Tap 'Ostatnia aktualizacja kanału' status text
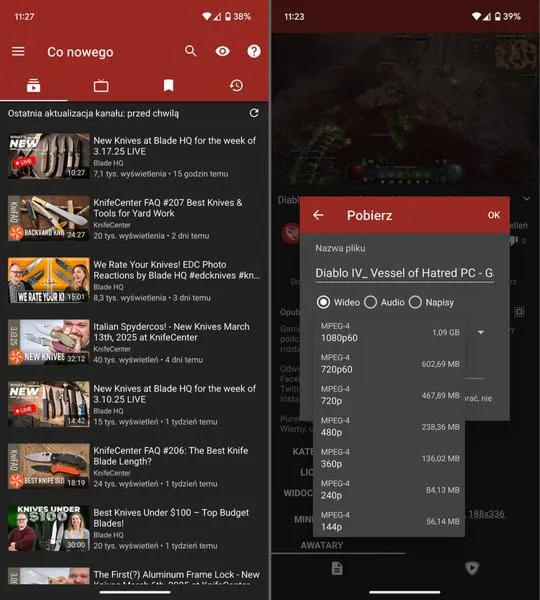 (x=93, y=113)
